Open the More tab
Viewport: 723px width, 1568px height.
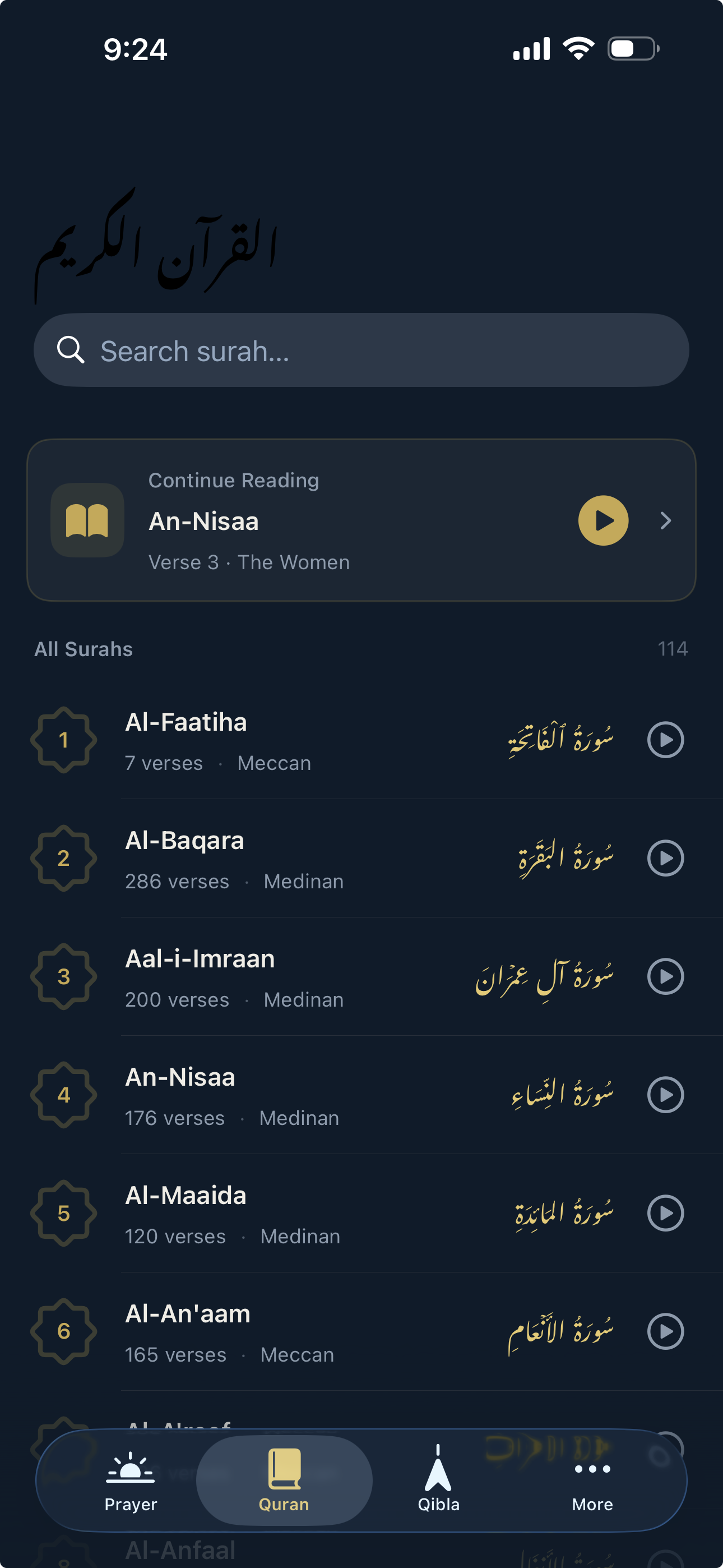click(592, 1480)
